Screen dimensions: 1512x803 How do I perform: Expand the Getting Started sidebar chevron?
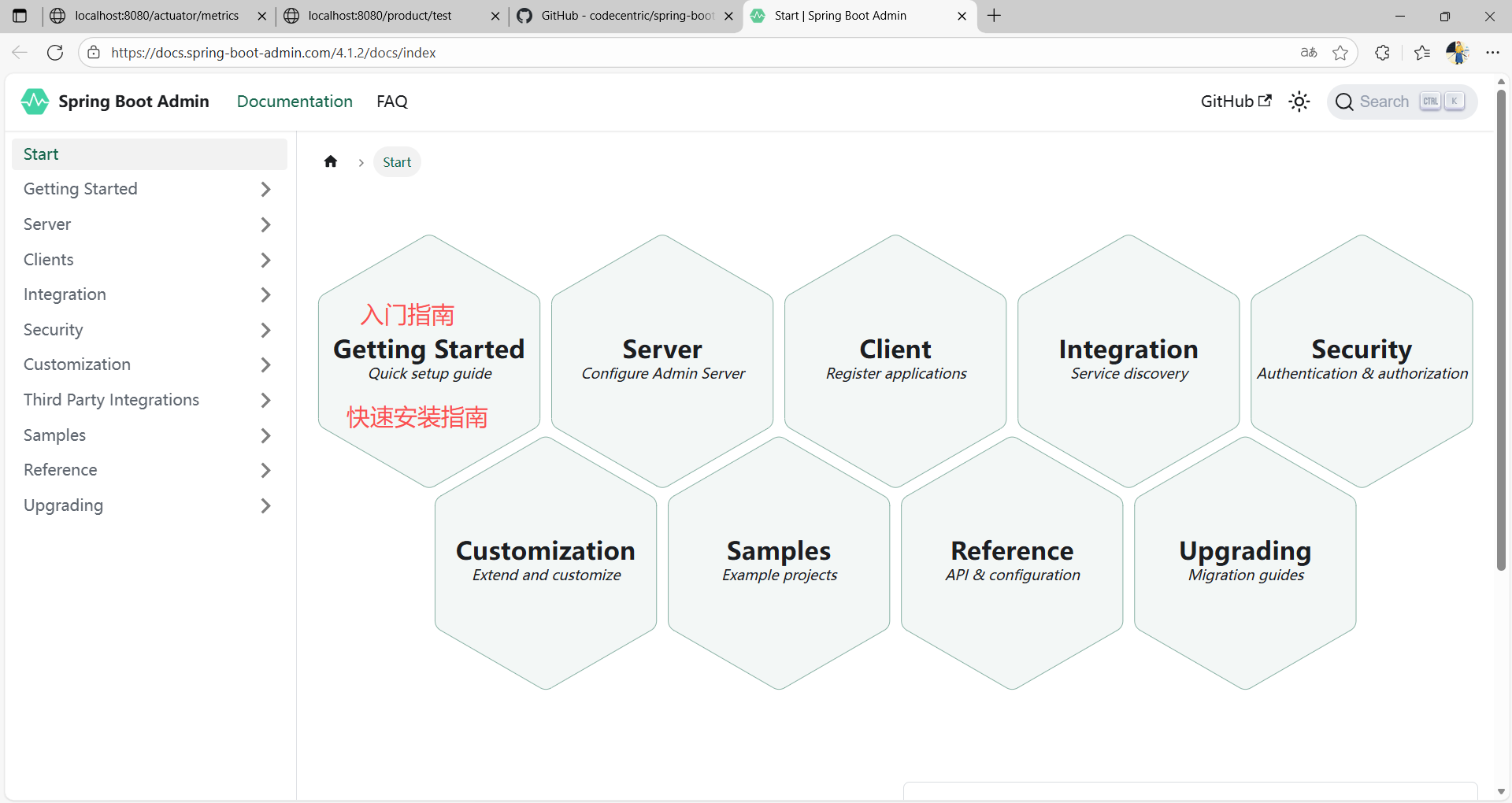pyautogui.click(x=265, y=189)
